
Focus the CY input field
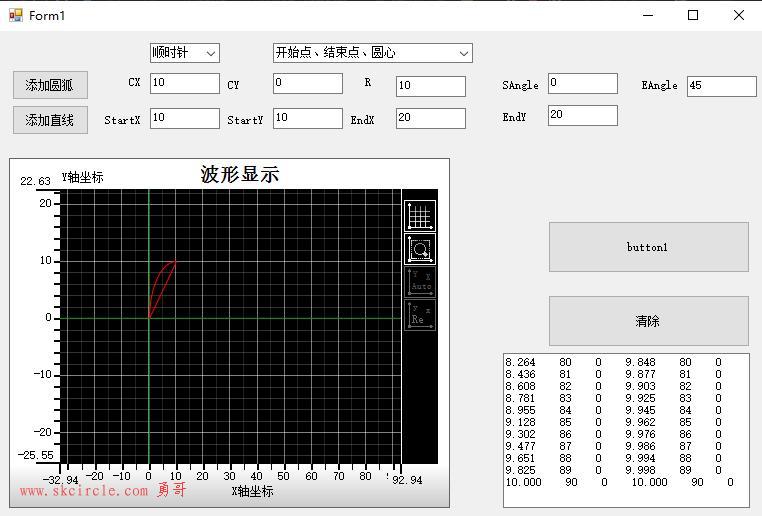click(x=308, y=83)
